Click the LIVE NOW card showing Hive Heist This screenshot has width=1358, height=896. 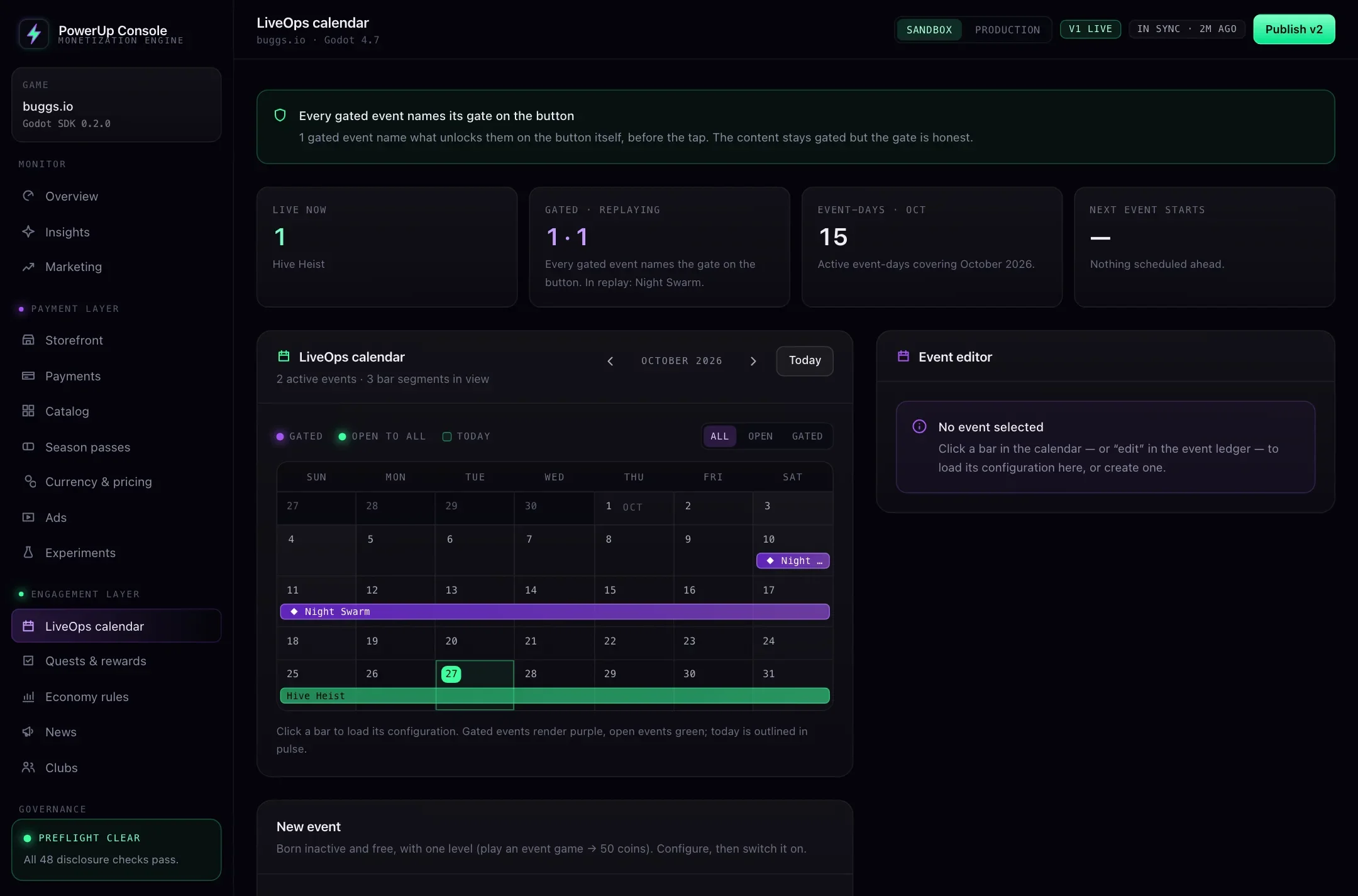[x=387, y=246]
